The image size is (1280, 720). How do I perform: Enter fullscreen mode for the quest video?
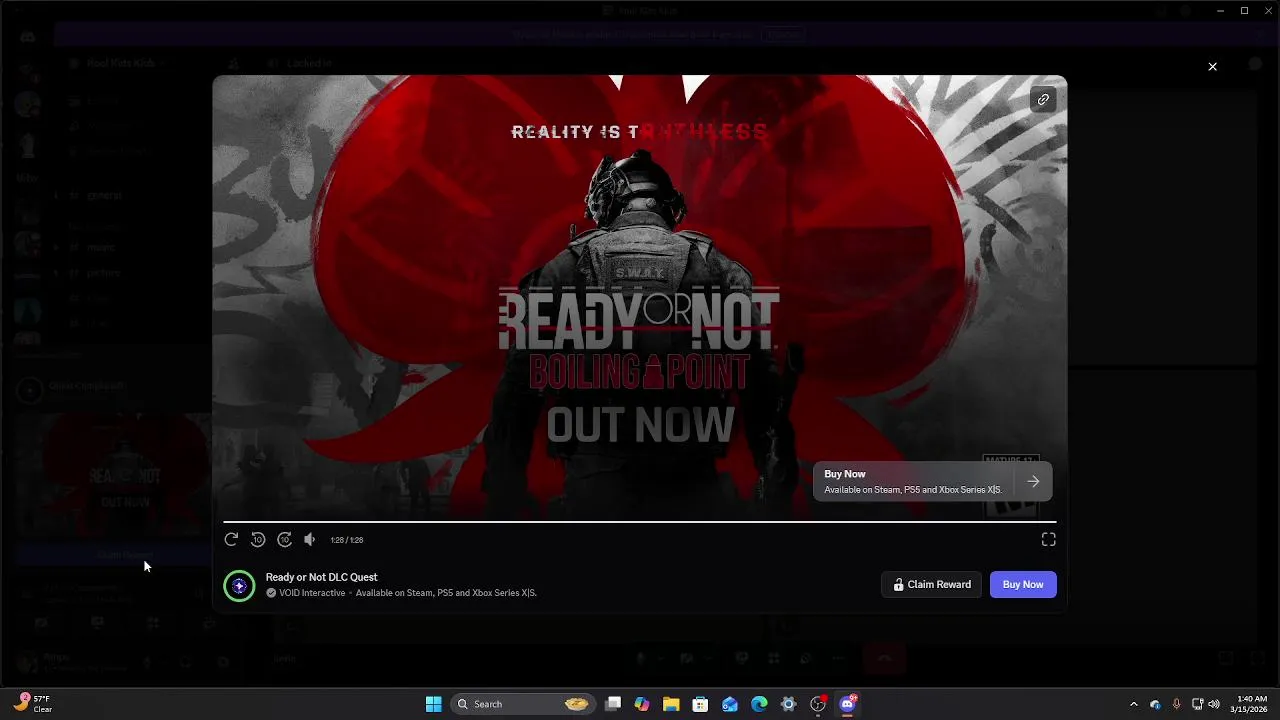point(1048,539)
